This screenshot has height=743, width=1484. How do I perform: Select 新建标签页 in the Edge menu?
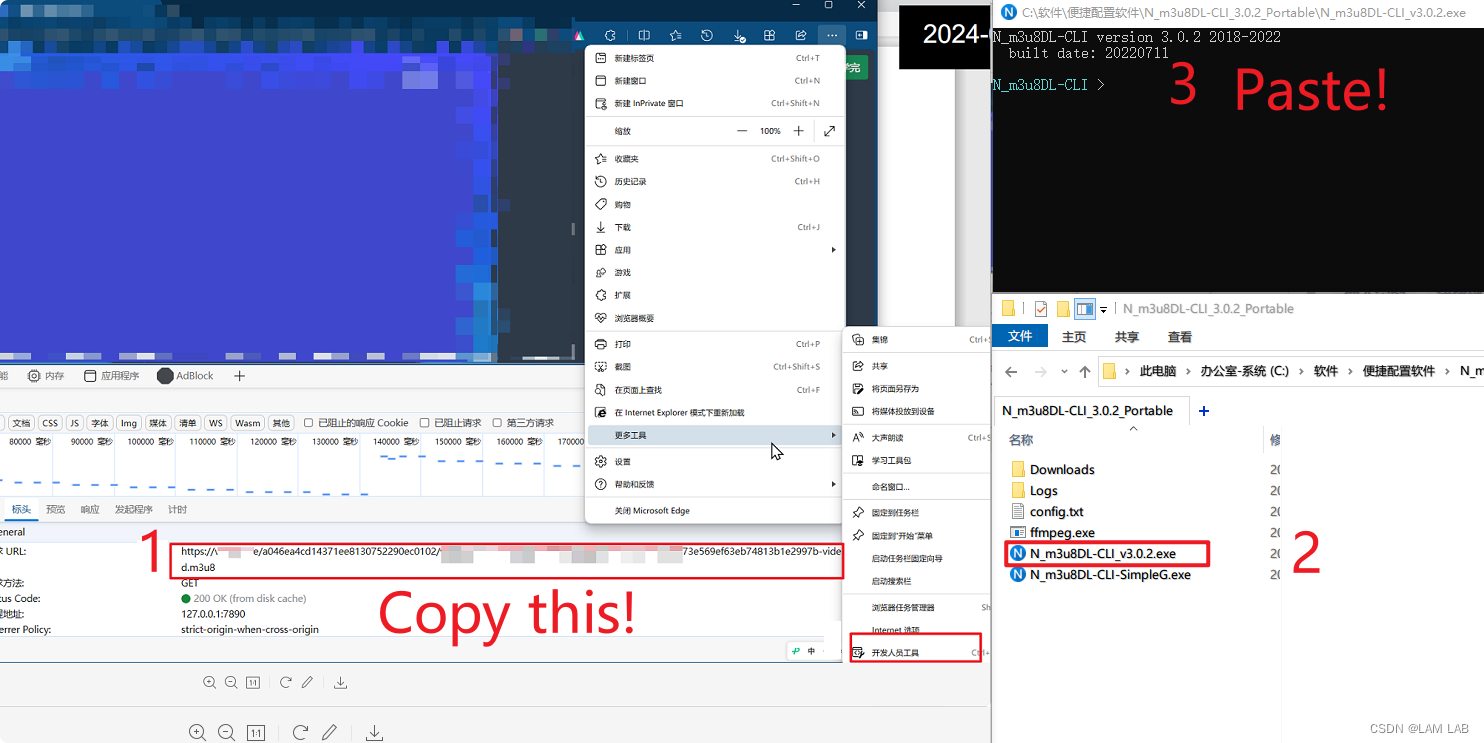point(715,58)
